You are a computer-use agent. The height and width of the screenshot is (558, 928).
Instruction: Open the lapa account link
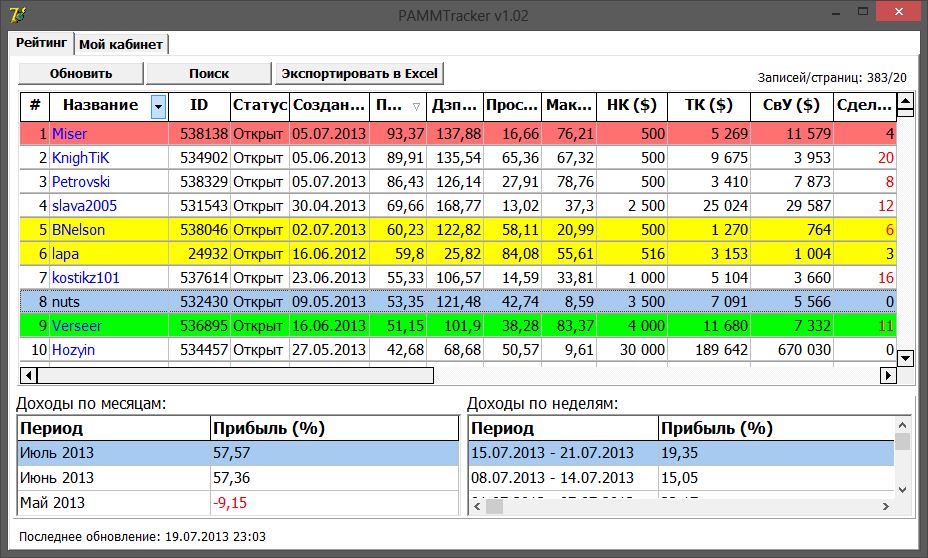click(65, 254)
